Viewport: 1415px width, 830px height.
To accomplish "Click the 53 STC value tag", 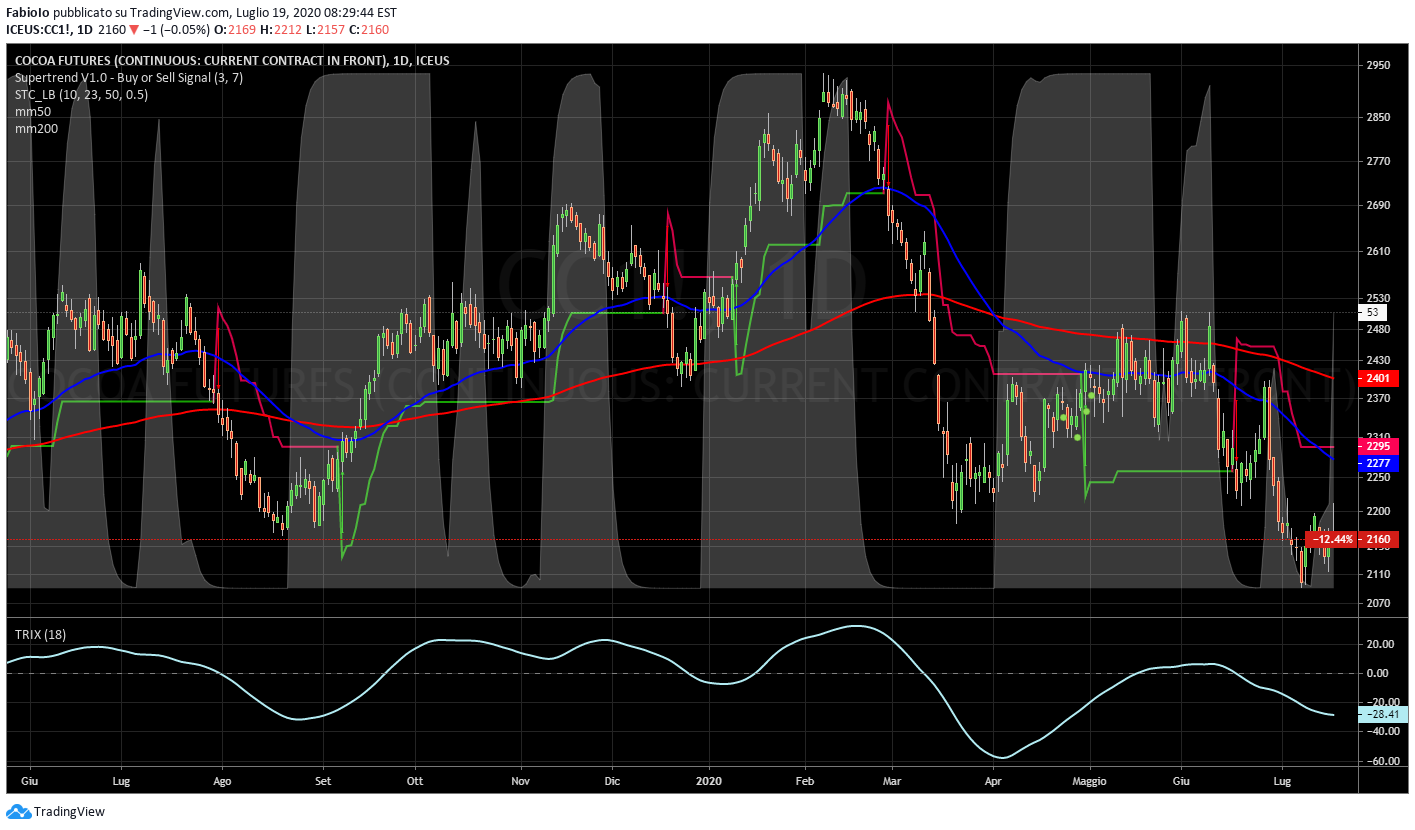I will coord(1374,313).
